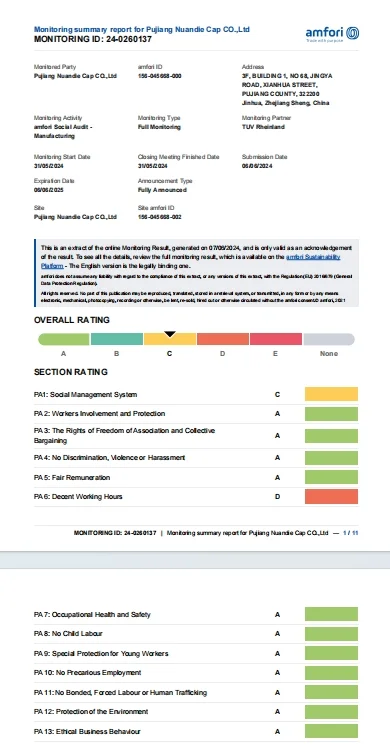Click the orange swatch for PA6 Decent Working Hours
The width and height of the screenshot is (390, 754).
point(331,496)
